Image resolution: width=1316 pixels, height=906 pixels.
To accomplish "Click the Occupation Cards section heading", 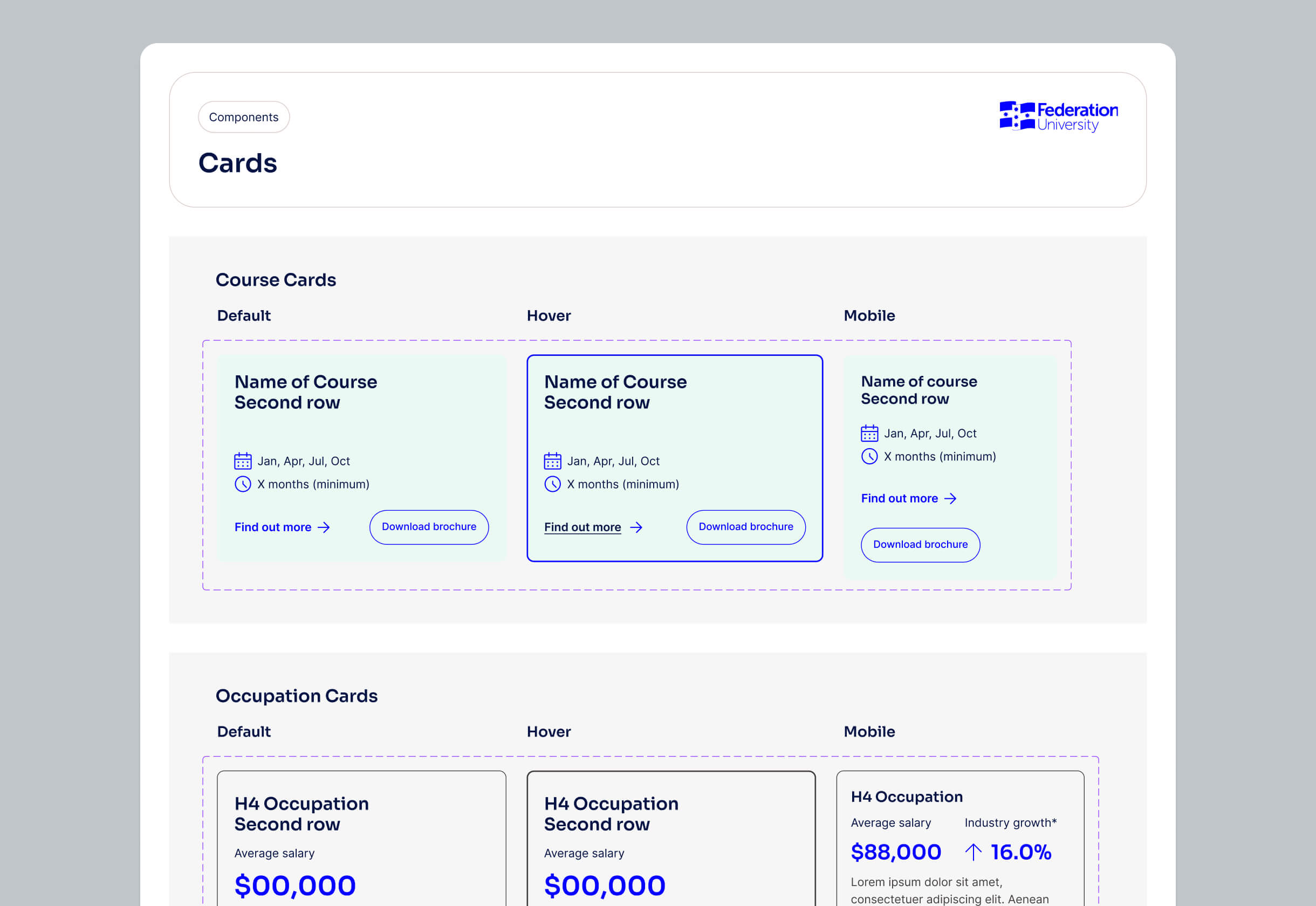I will (296, 696).
